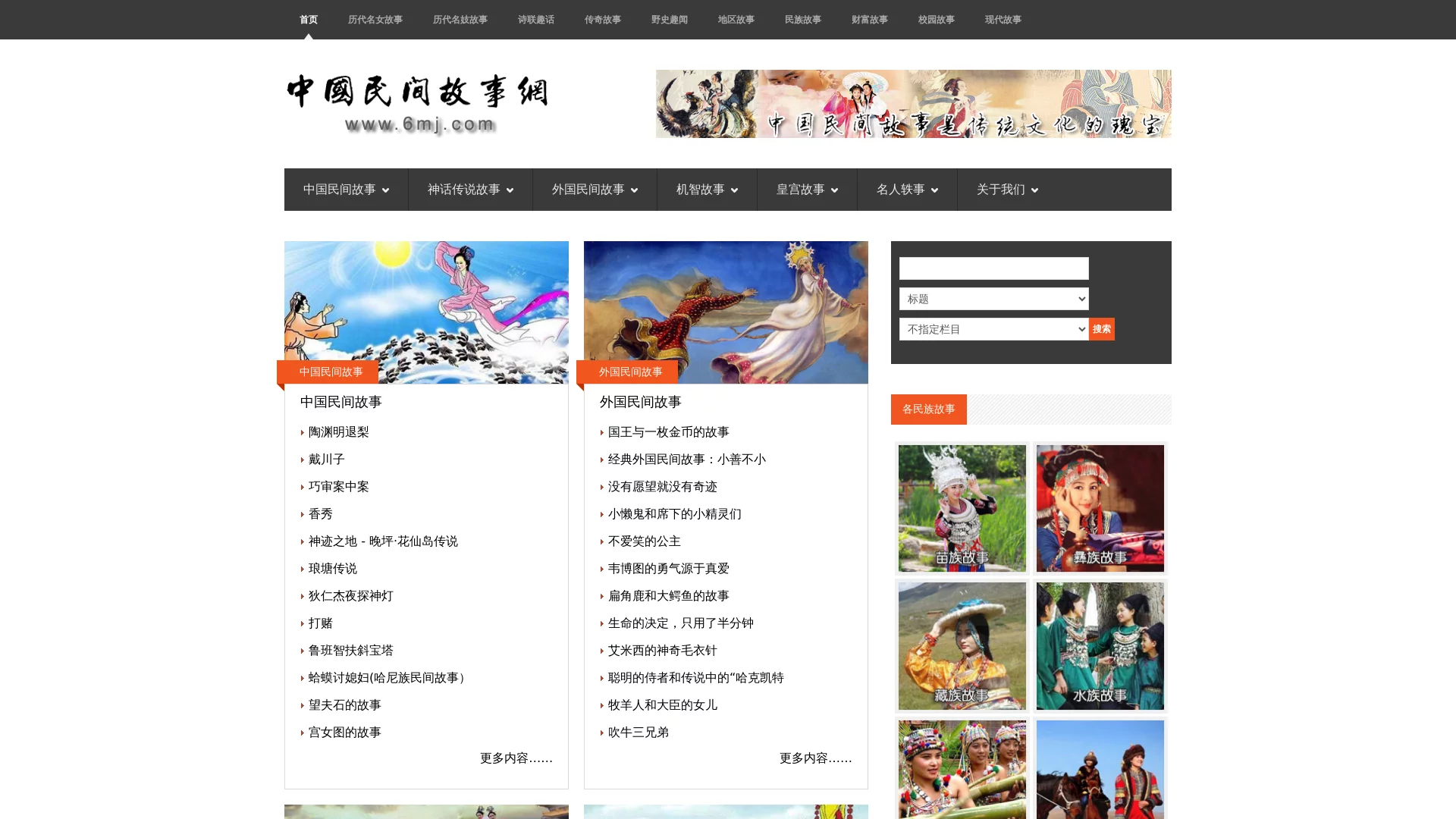Open the story 鲁班智扶斜宝塔
The image size is (1456, 819).
coord(351,651)
